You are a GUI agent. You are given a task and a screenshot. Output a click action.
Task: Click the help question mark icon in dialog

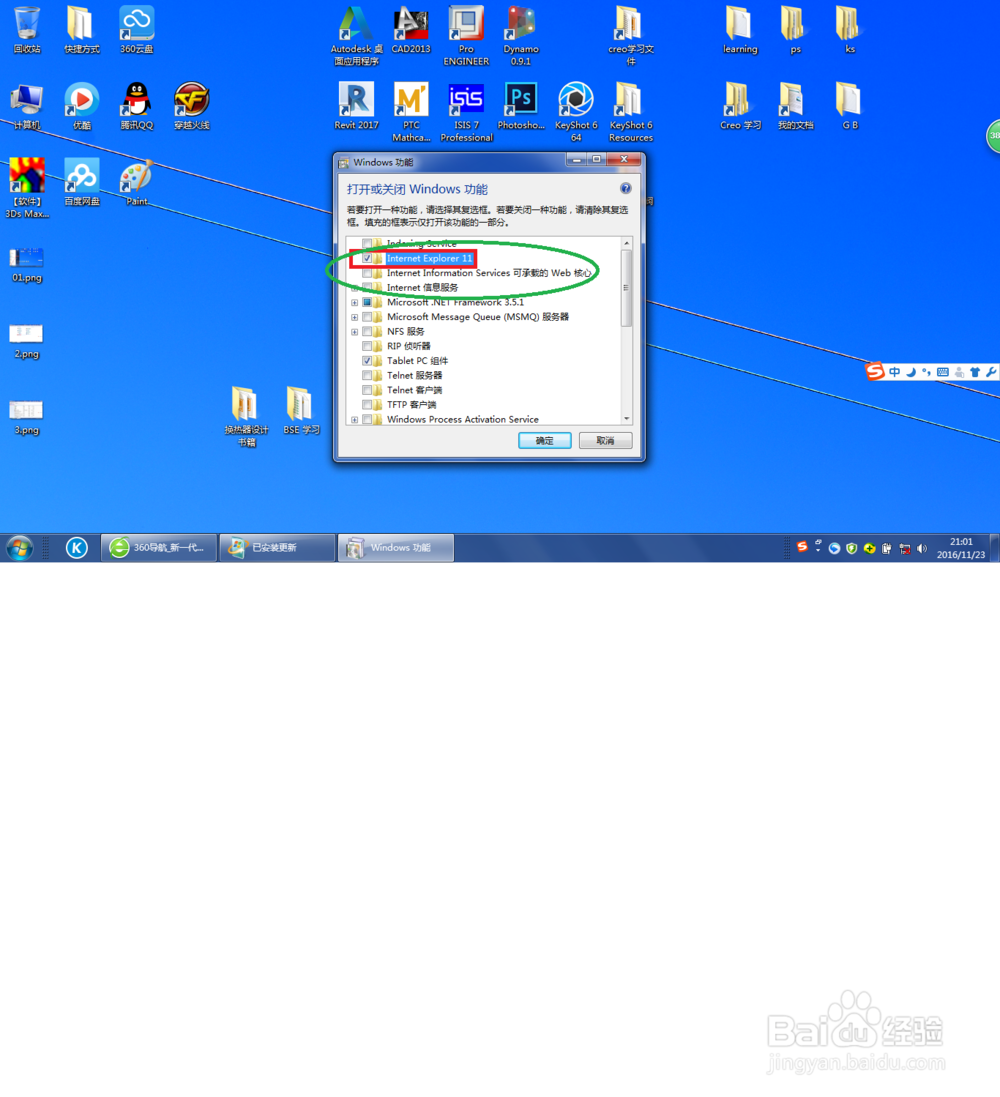click(626, 188)
